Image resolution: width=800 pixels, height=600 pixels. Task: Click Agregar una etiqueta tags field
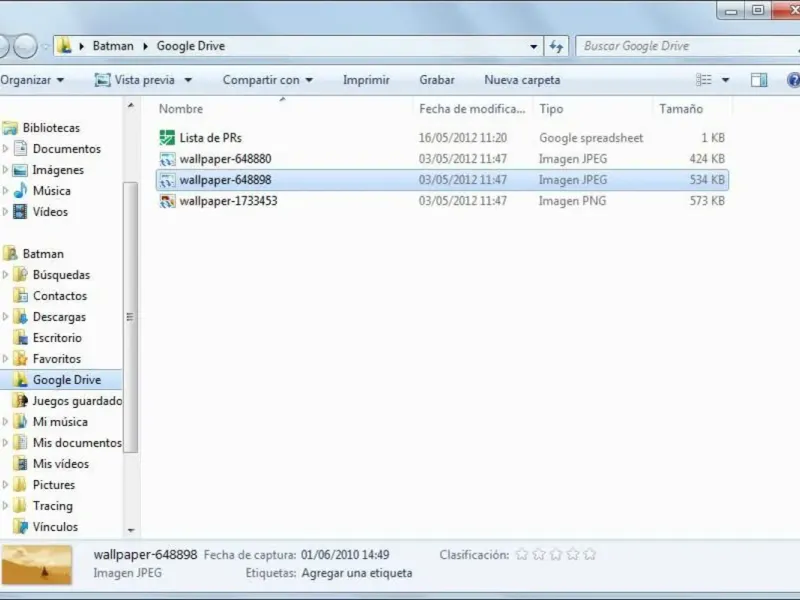pos(357,573)
